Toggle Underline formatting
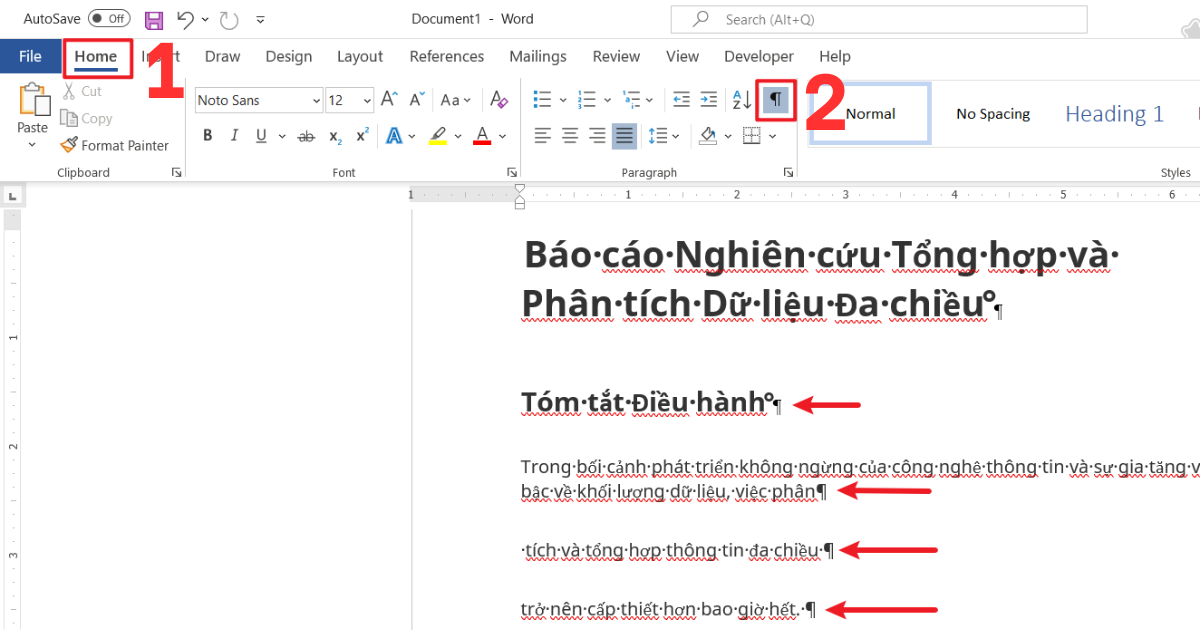This screenshot has width=1200, height=630. point(261,135)
